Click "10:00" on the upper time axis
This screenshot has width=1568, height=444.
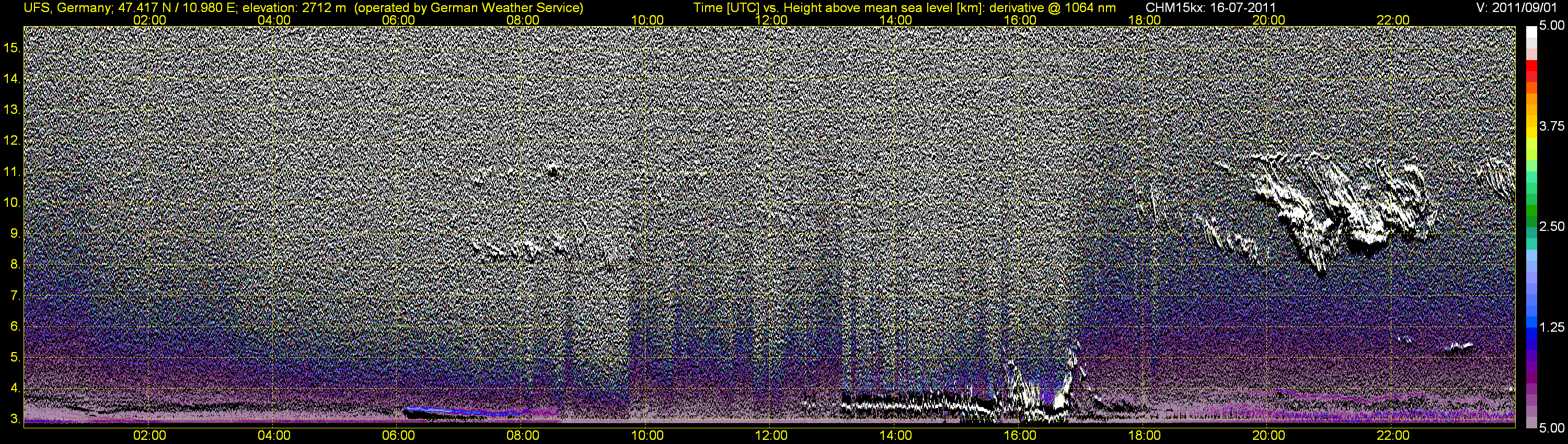pyautogui.click(x=647, y=20)
